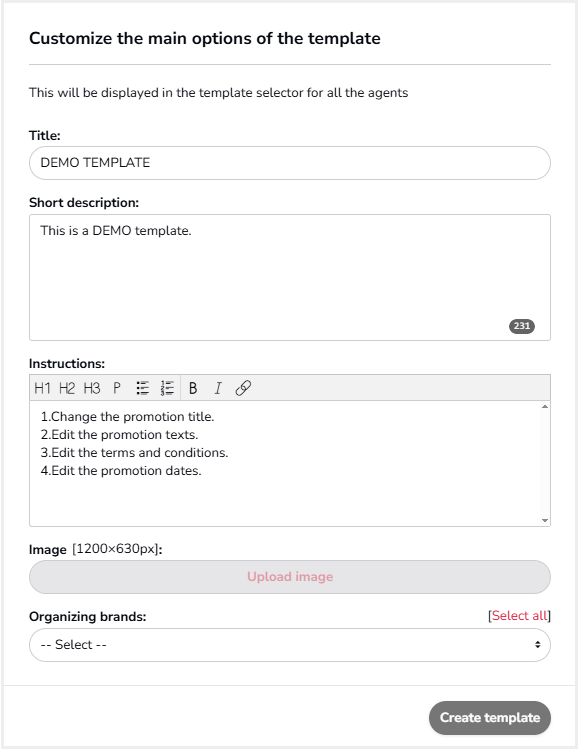Image resolution: width=578 pixels, height=749 pixels.
Task: Click the 231 character counter badge
Action: pyautogui.click(x=522, y=326)
